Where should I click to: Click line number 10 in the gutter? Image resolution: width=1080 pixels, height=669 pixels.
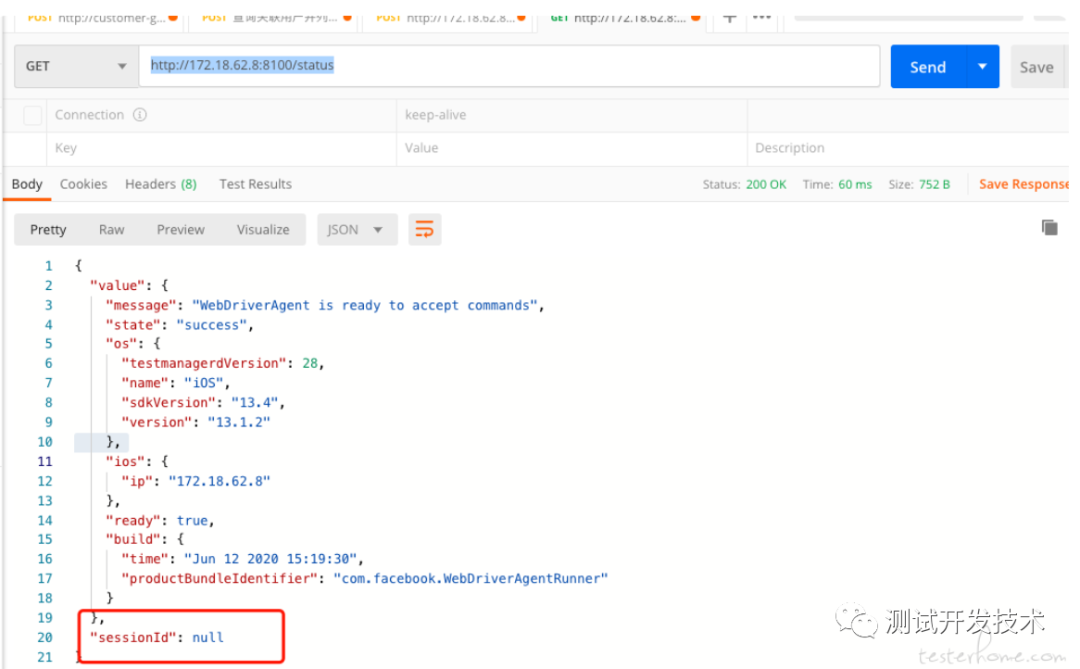pos(45,442)
